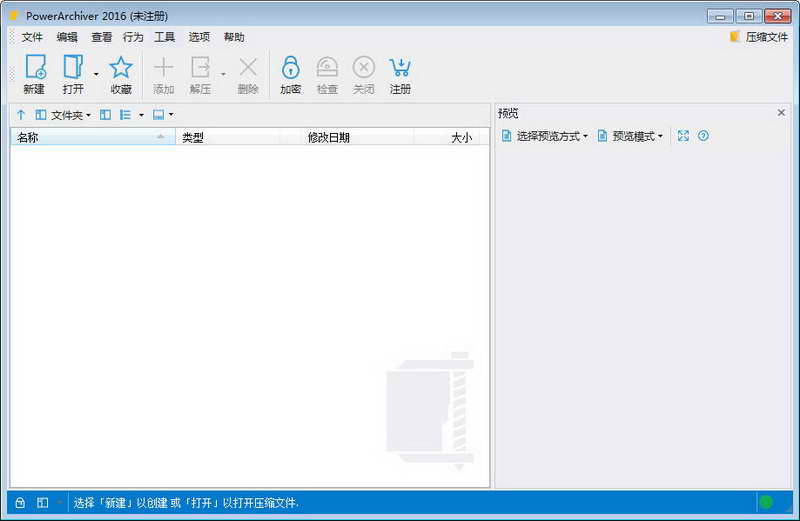
Task: Open the 编辑 menu
Action: [67, 37]
